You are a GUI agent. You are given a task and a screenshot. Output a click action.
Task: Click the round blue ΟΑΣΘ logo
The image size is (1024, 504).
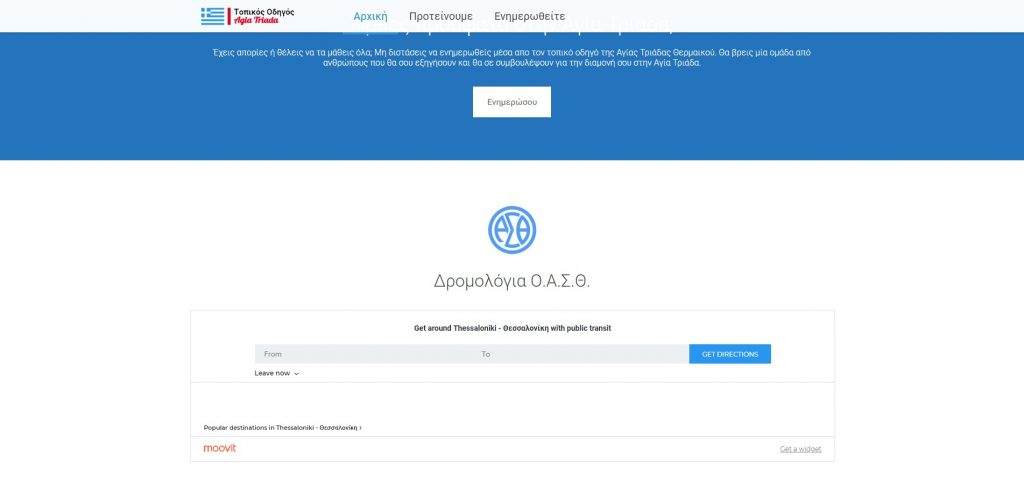click(x=512, y=230)
